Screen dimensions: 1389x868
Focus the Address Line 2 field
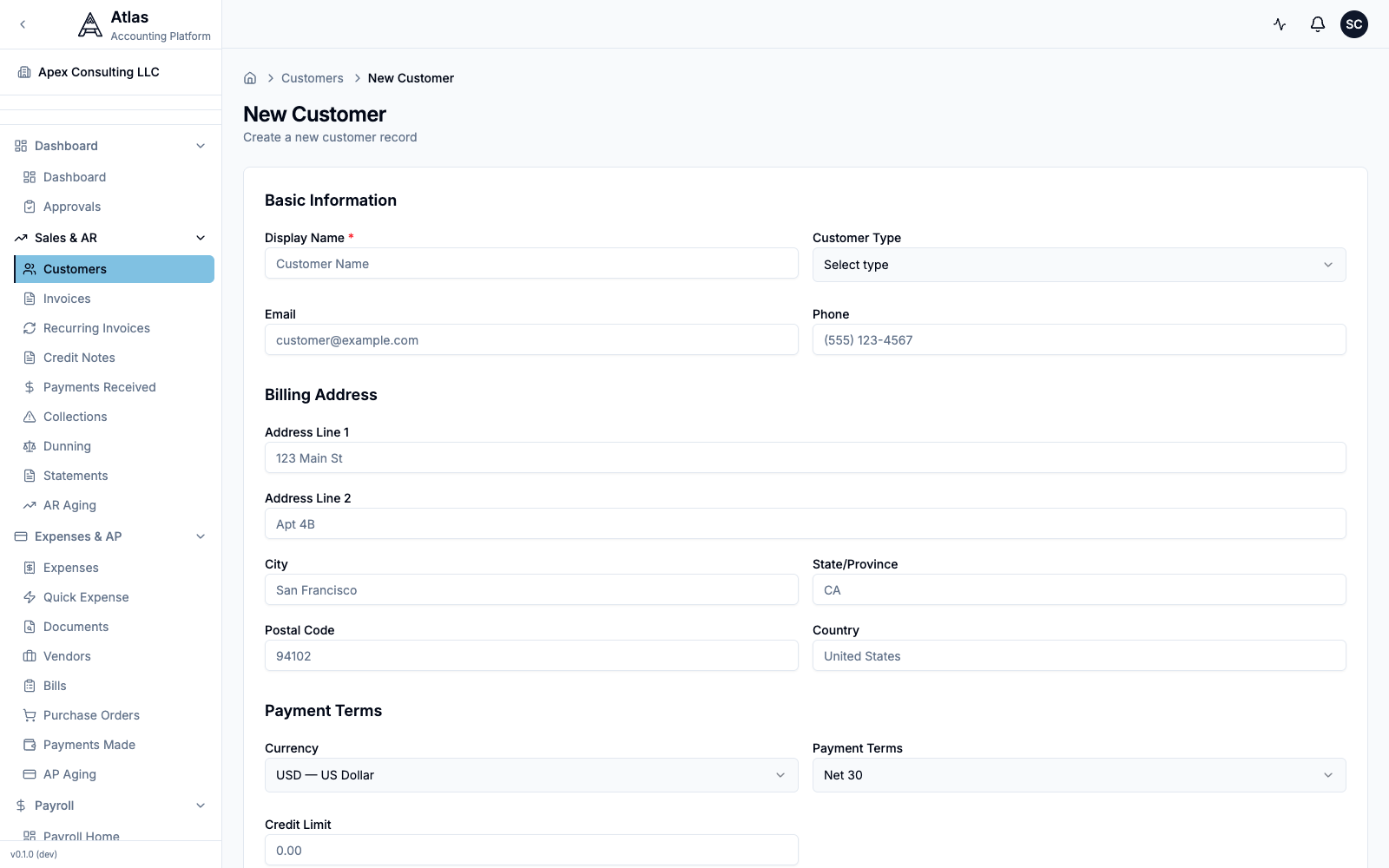806,524
